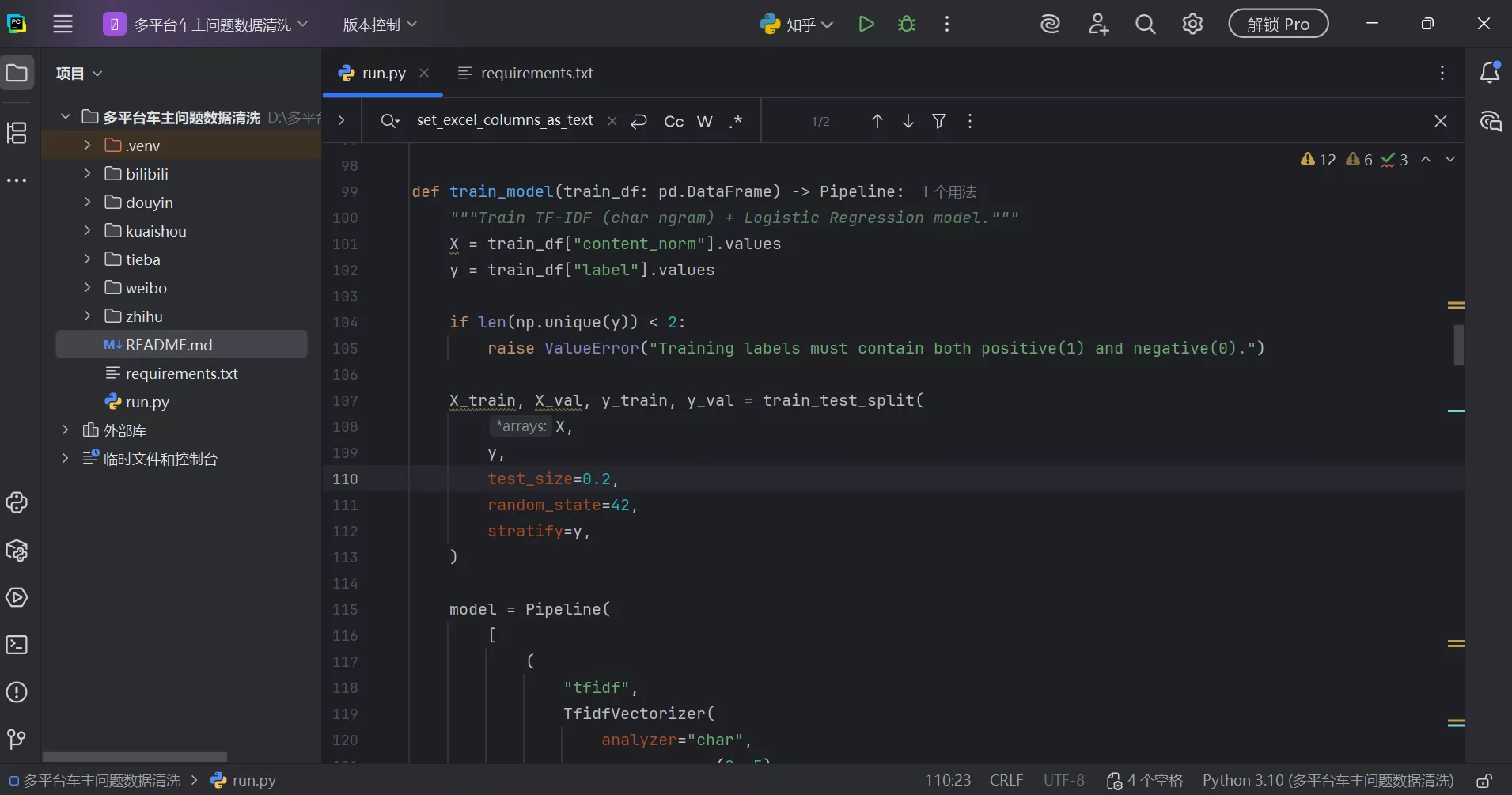Toggle whole words search option
Screen dimensions: 1512x795
(704, 121)
